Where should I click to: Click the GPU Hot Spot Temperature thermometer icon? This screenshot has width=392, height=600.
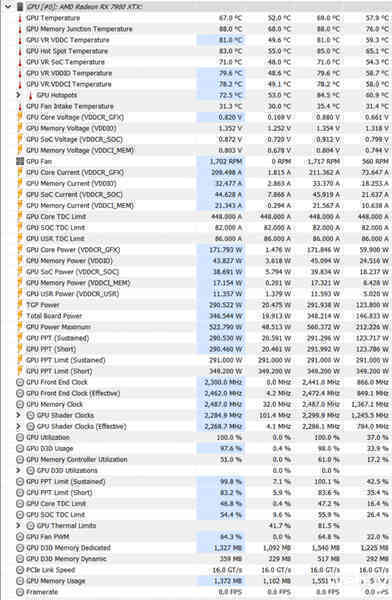coord(20,51)
